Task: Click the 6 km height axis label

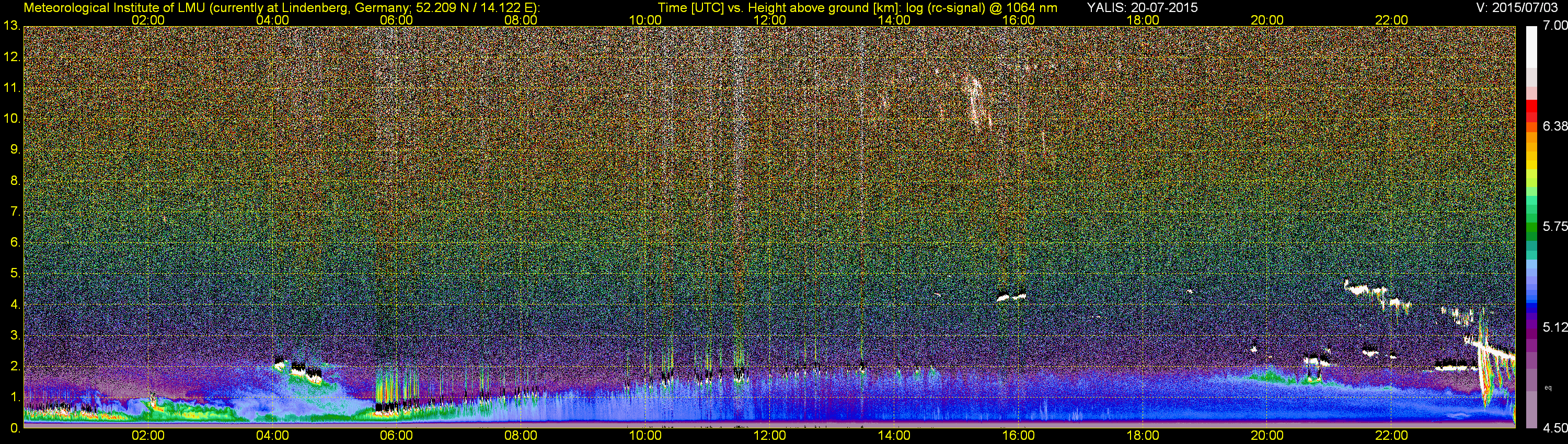Action: (15, 243)
